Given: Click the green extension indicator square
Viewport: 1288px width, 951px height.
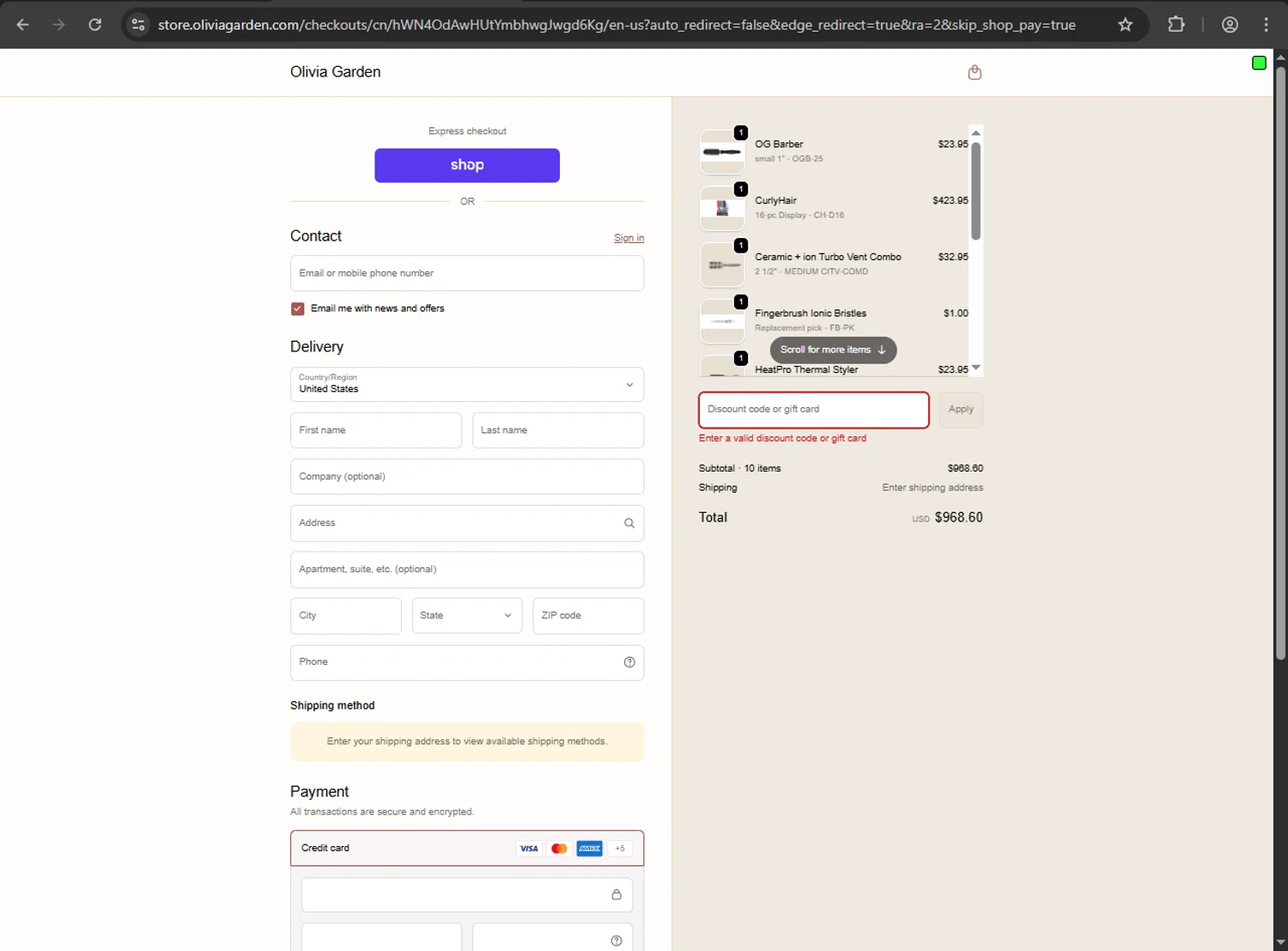Looking at the screenshot, I should pos(1259,63).
